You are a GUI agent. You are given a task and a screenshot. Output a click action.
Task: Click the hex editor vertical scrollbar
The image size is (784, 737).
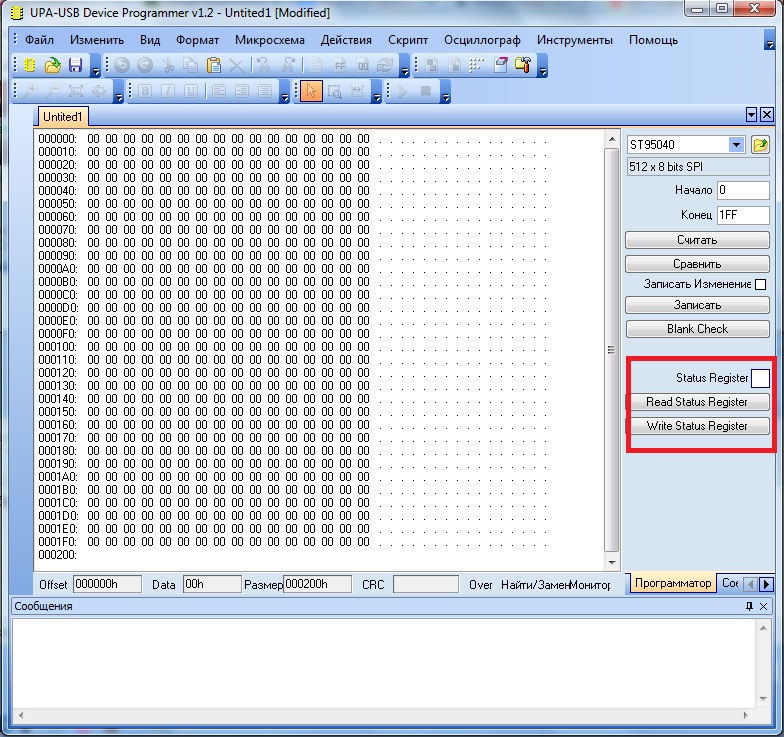[612, 350]
